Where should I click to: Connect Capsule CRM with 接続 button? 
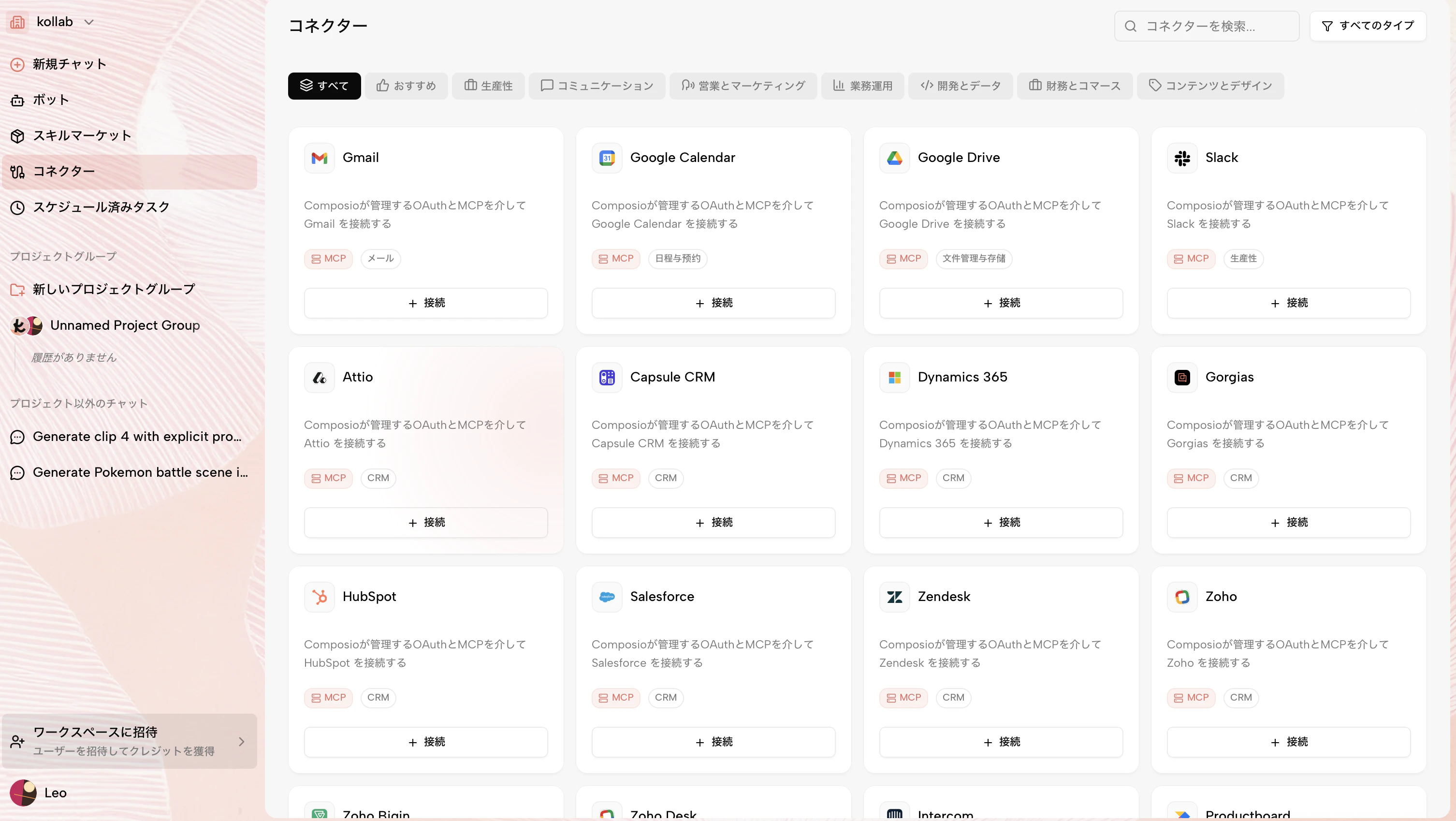click(x=714, y=523)
